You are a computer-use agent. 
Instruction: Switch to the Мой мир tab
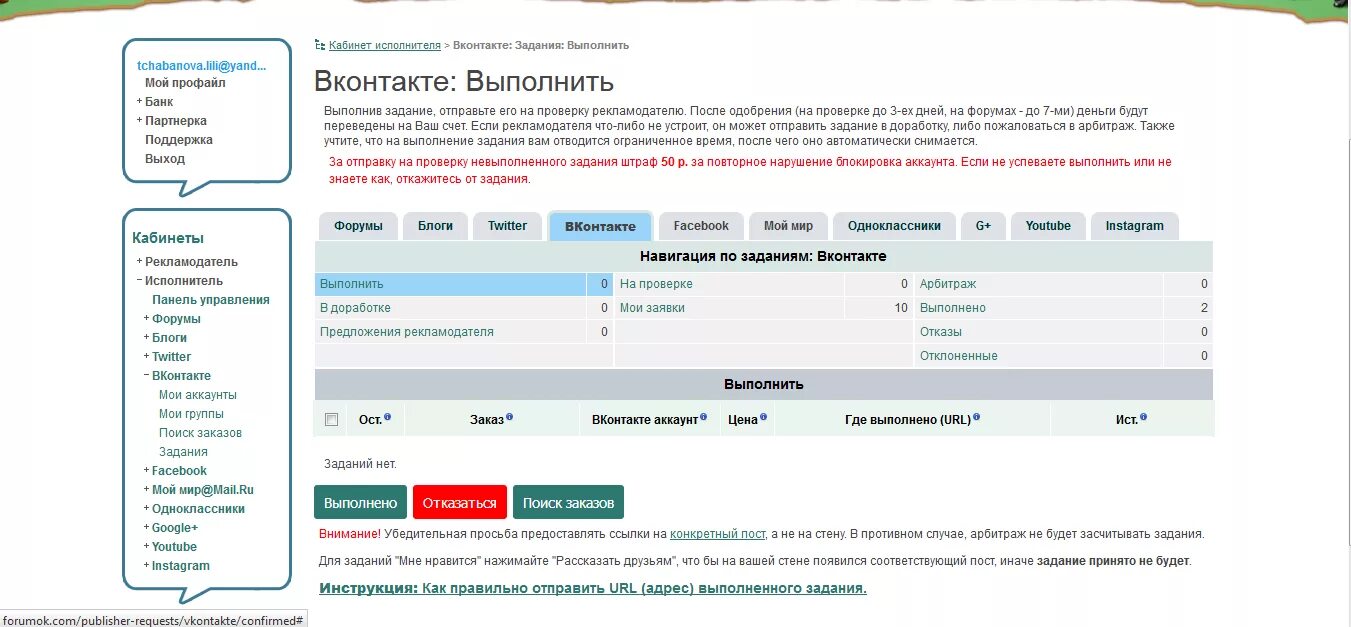(x=788, y=226)
